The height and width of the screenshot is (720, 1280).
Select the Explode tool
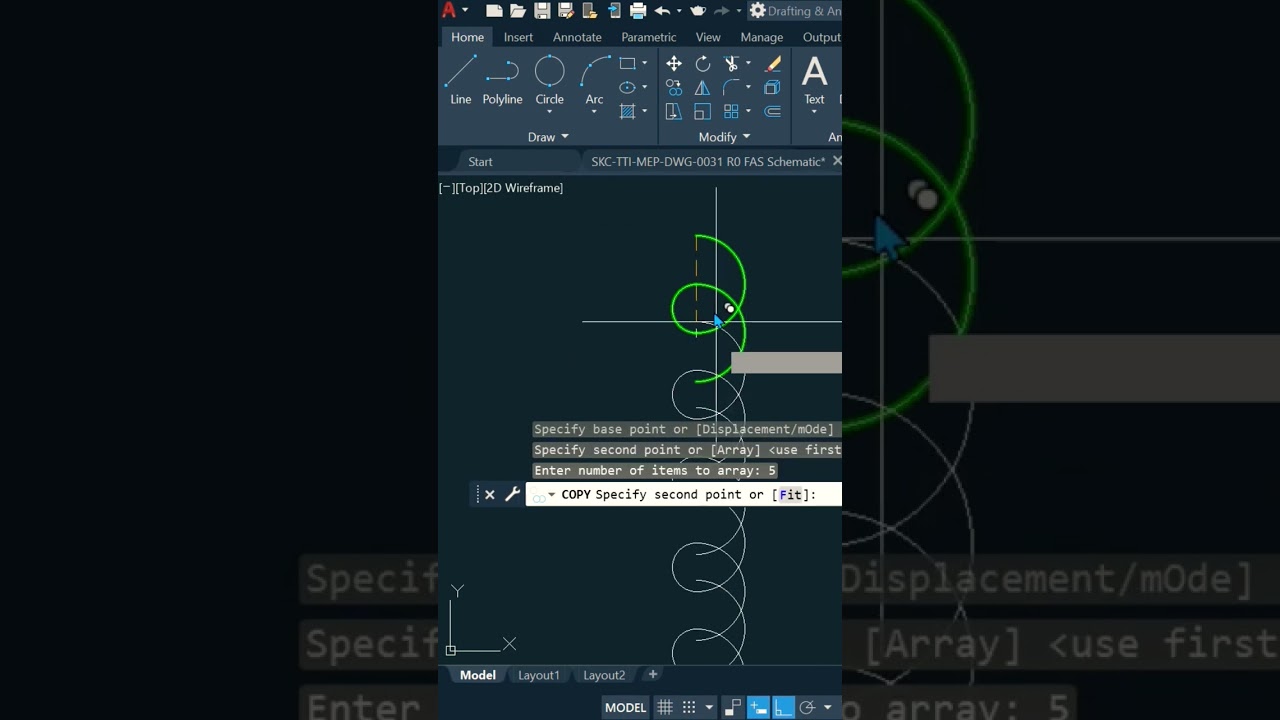click(773, 88)
